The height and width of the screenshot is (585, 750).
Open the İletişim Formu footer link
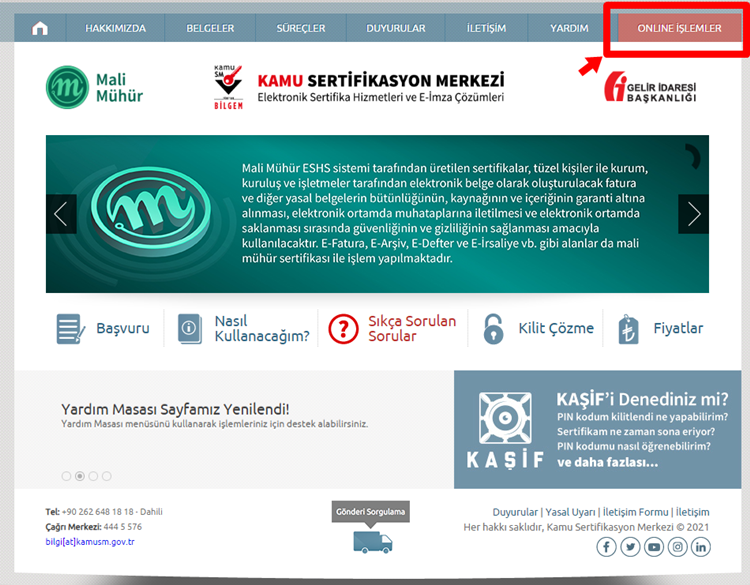[635, 512]
